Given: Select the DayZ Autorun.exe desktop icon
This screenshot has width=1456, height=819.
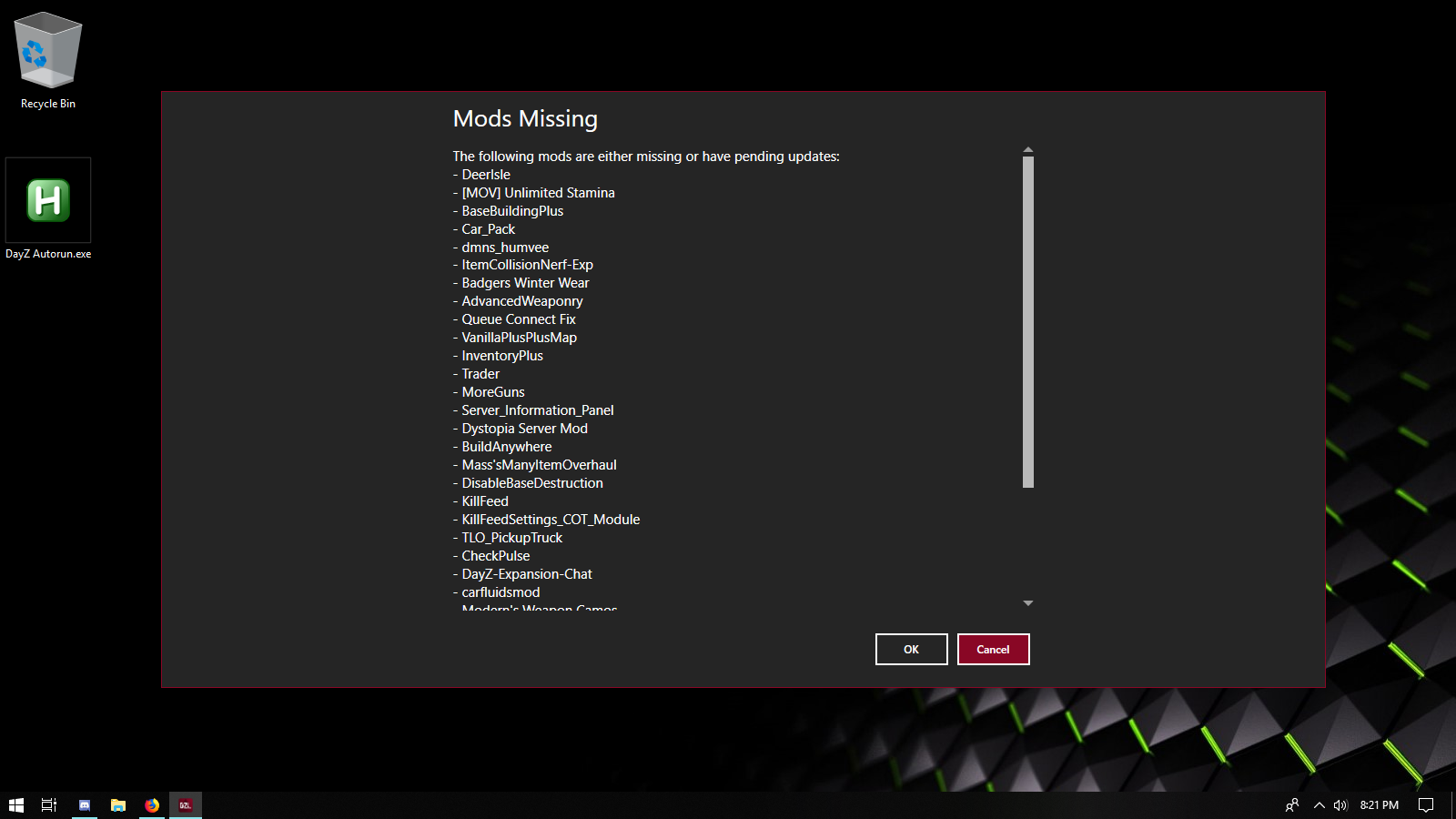Looking at the screenshot, I should coord(48,209).
